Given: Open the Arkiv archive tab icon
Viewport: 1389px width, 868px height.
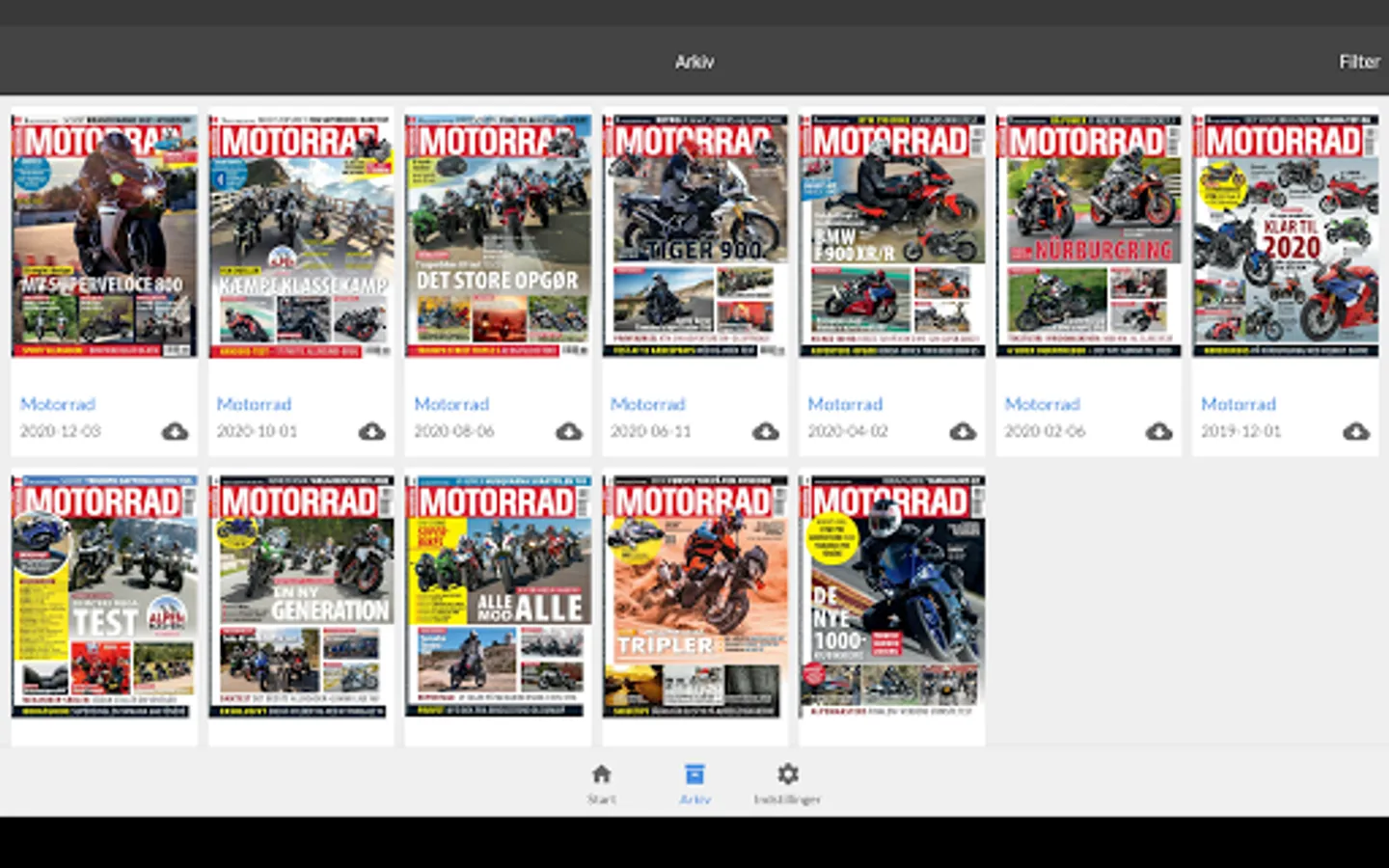Looking at the screenshot, I should (694, 773).
